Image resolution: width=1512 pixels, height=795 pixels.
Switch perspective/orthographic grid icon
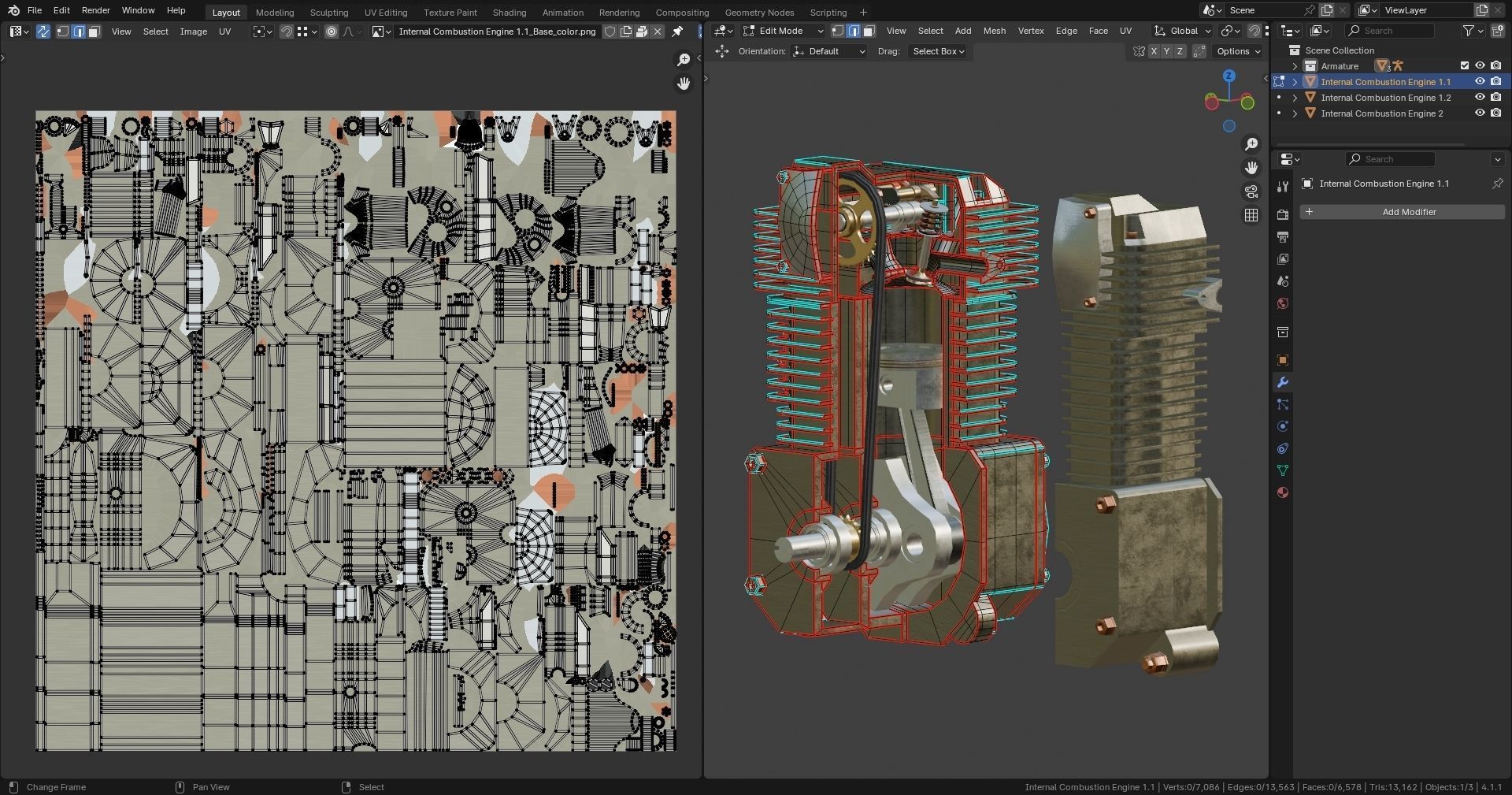1251,215
